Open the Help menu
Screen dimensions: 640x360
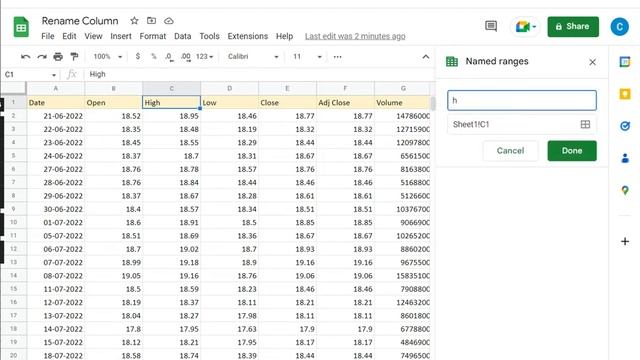pos(284,36)
